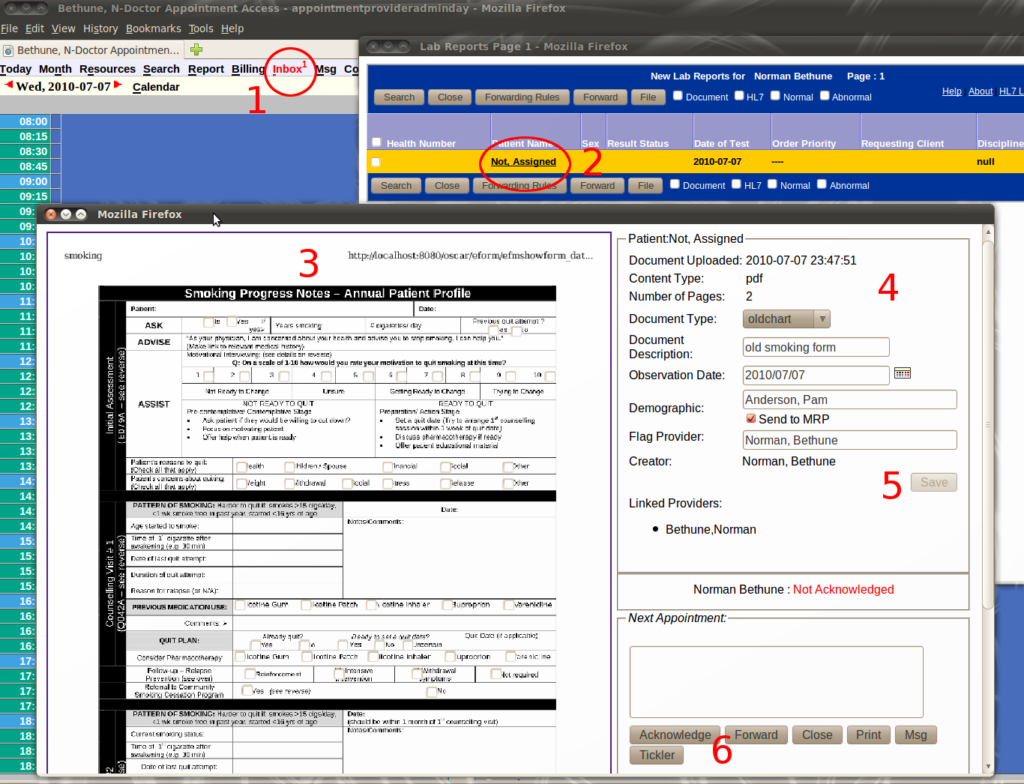Viewport: 1024px width, 784px height.
Task: Check the upper Normal filter checkbox in Lab Reports
Action: point(775,95)
